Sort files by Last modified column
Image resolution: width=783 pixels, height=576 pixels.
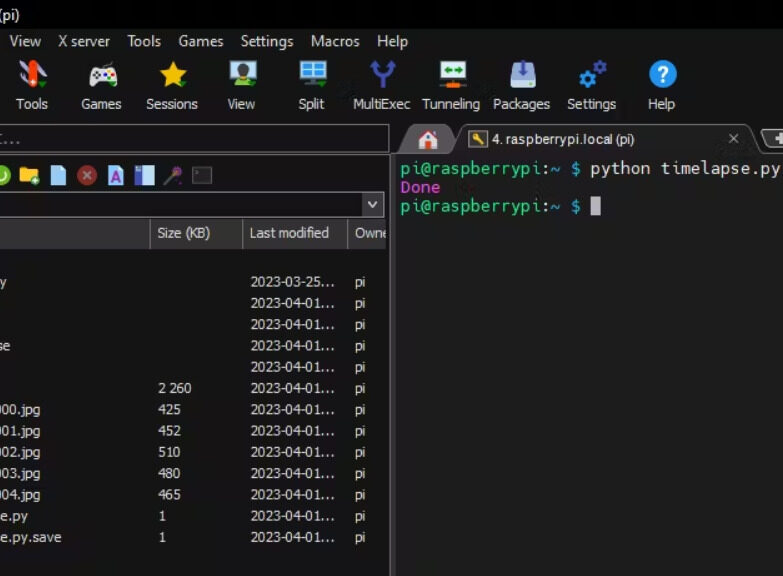[x=289, y=233]
